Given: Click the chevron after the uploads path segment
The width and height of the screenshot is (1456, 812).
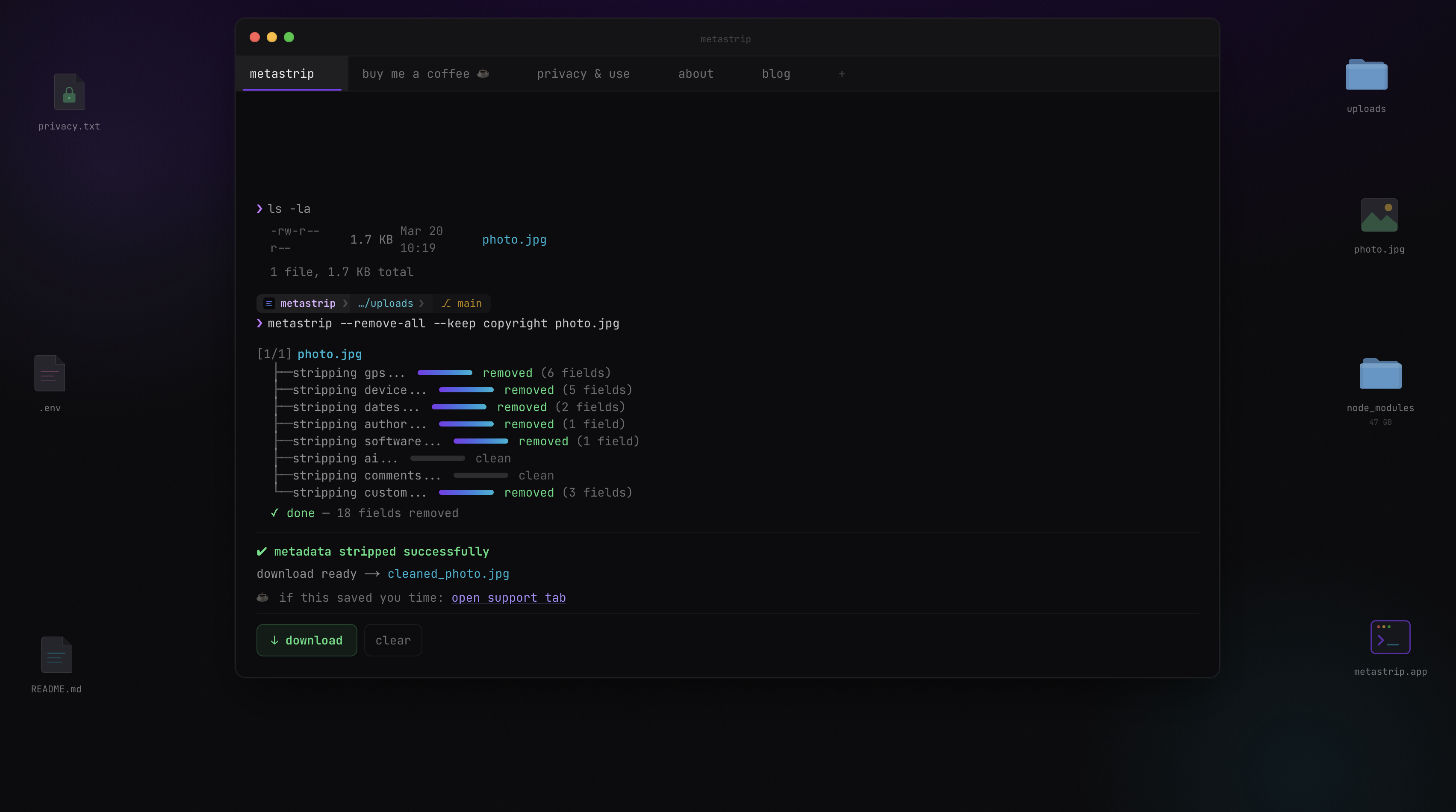Looking at the screenshot, I should [x=421, y=303].
